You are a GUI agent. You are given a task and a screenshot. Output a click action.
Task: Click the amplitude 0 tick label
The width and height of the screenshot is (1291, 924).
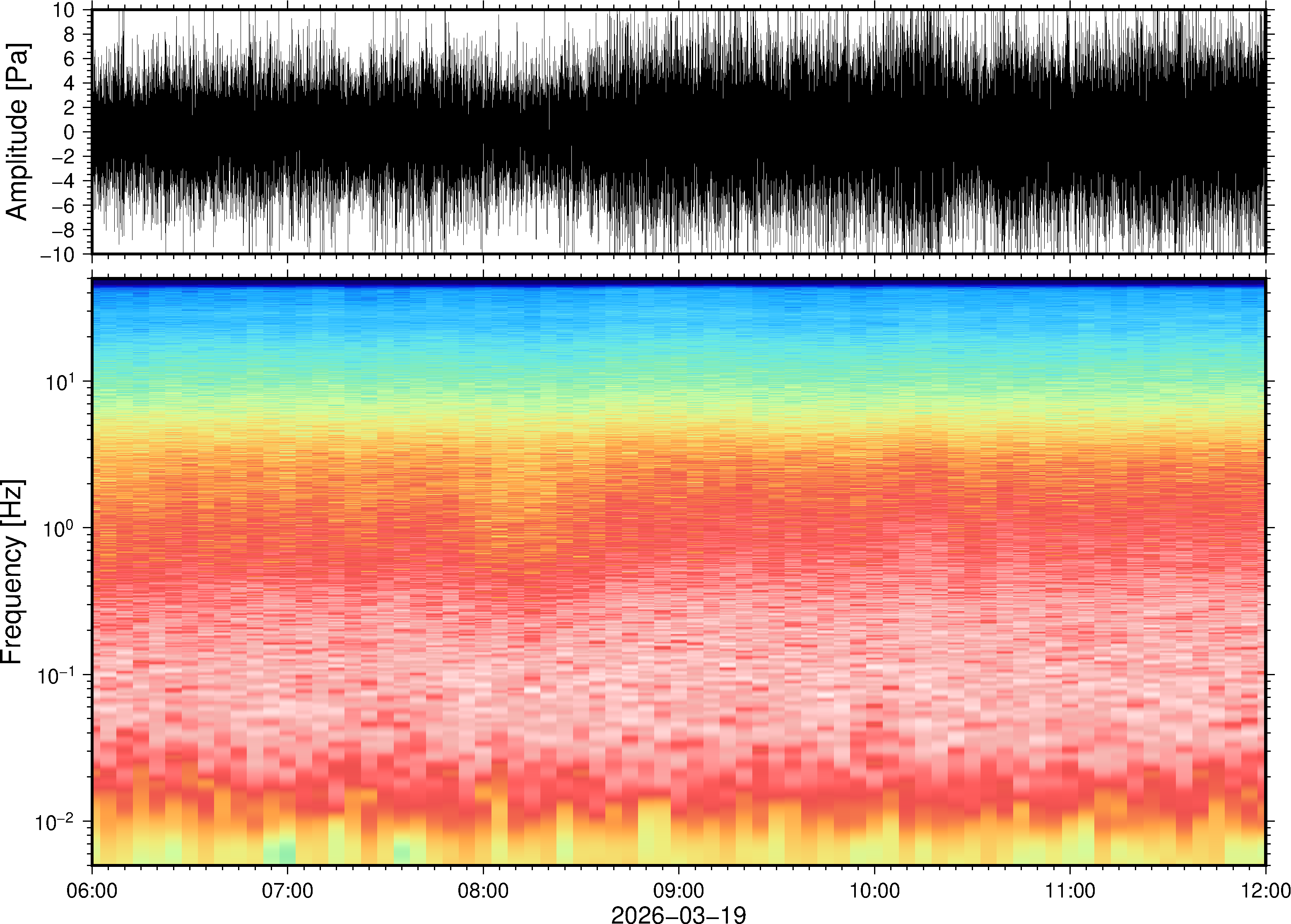70,132
